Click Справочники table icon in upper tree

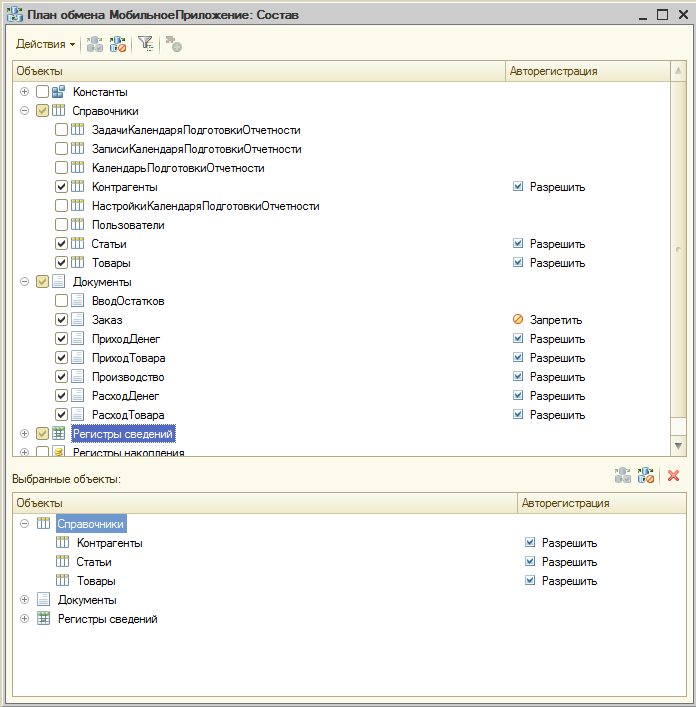click(59, 110)
